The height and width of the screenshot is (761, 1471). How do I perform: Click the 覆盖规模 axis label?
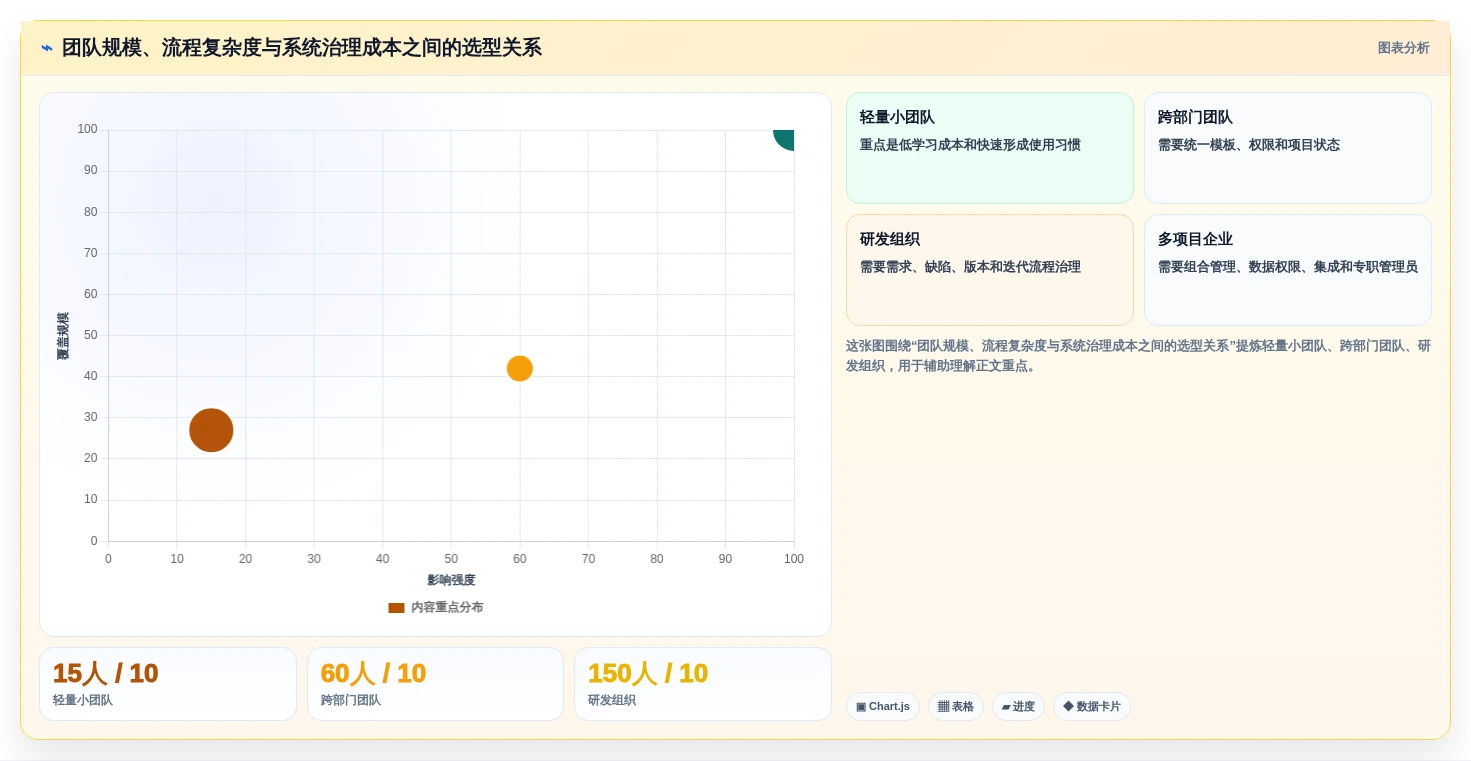click(63, 336)
